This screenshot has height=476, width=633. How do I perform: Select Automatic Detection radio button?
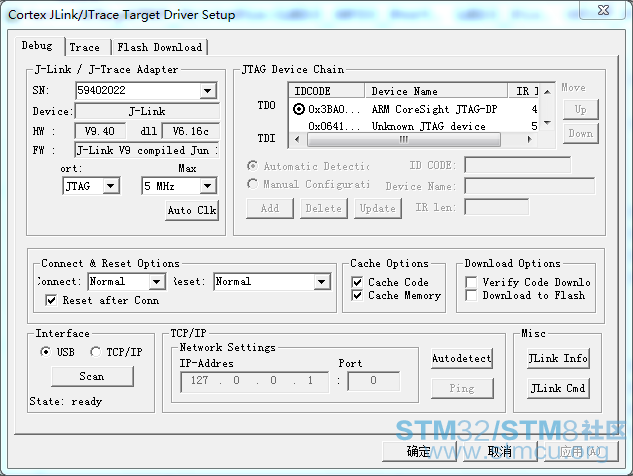(252, 166)
